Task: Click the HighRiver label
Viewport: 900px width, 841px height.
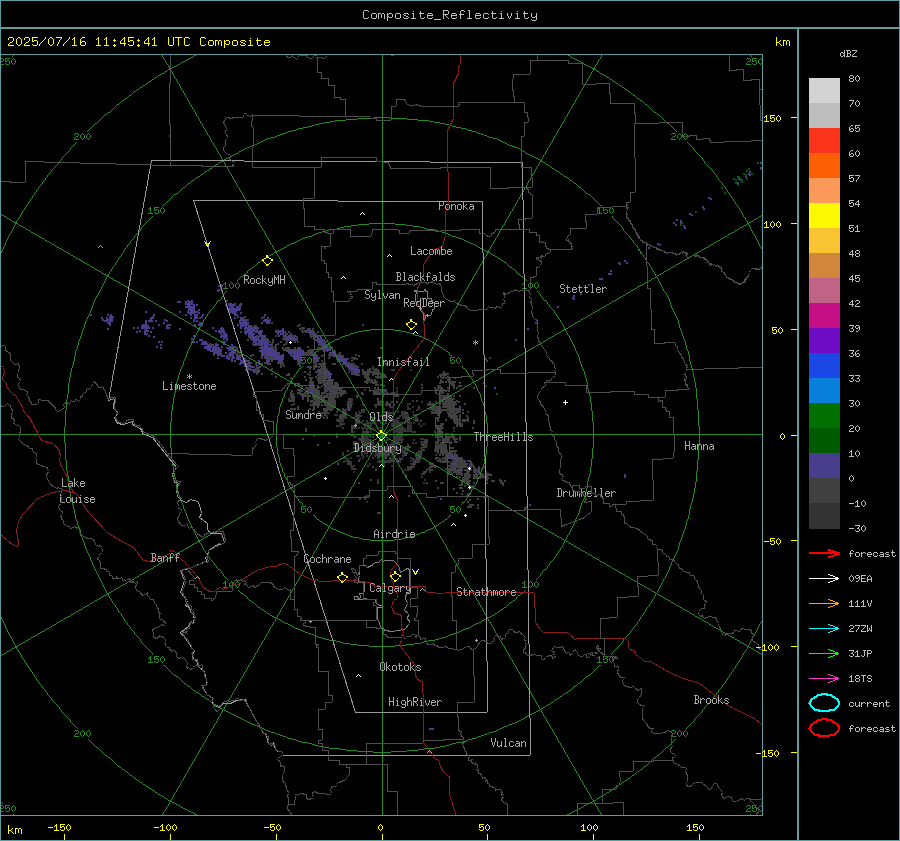Action: point(415,702)
